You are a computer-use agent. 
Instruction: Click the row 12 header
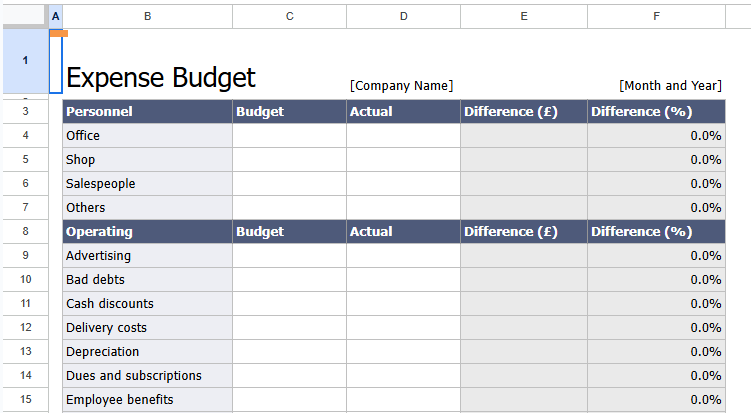24,327
